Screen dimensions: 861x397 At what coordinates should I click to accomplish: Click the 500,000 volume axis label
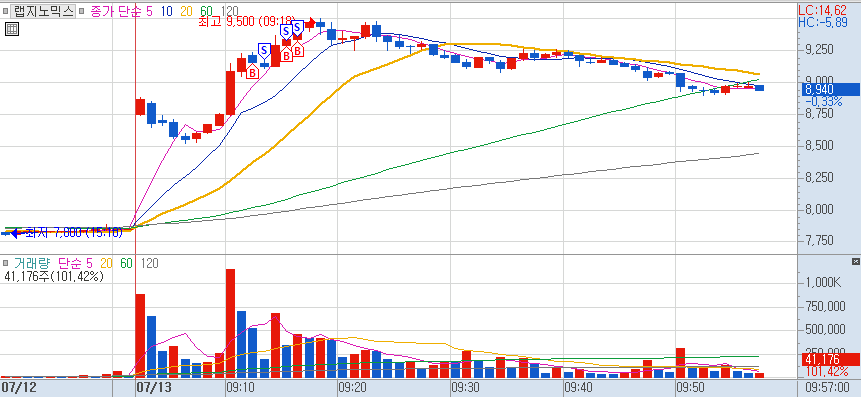[x=825, y=329]
